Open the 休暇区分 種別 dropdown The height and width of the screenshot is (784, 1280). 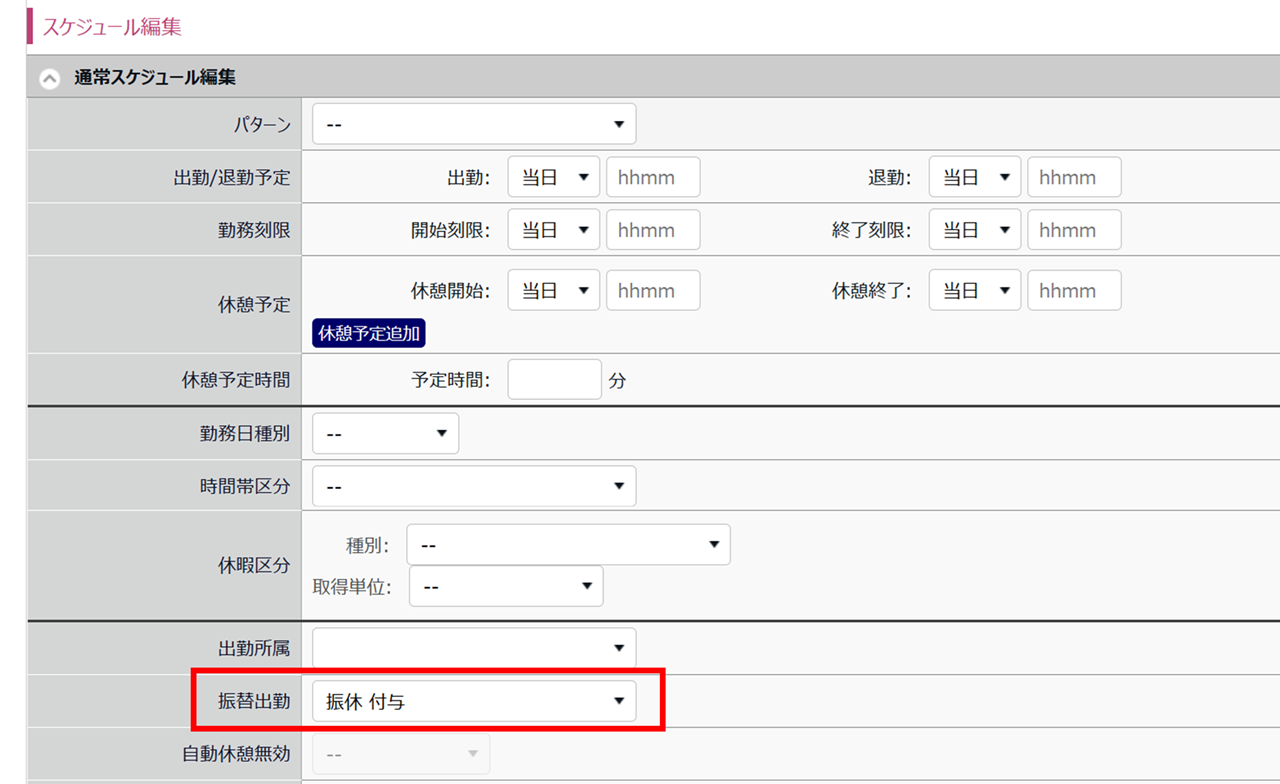click(x=568, y=545)
